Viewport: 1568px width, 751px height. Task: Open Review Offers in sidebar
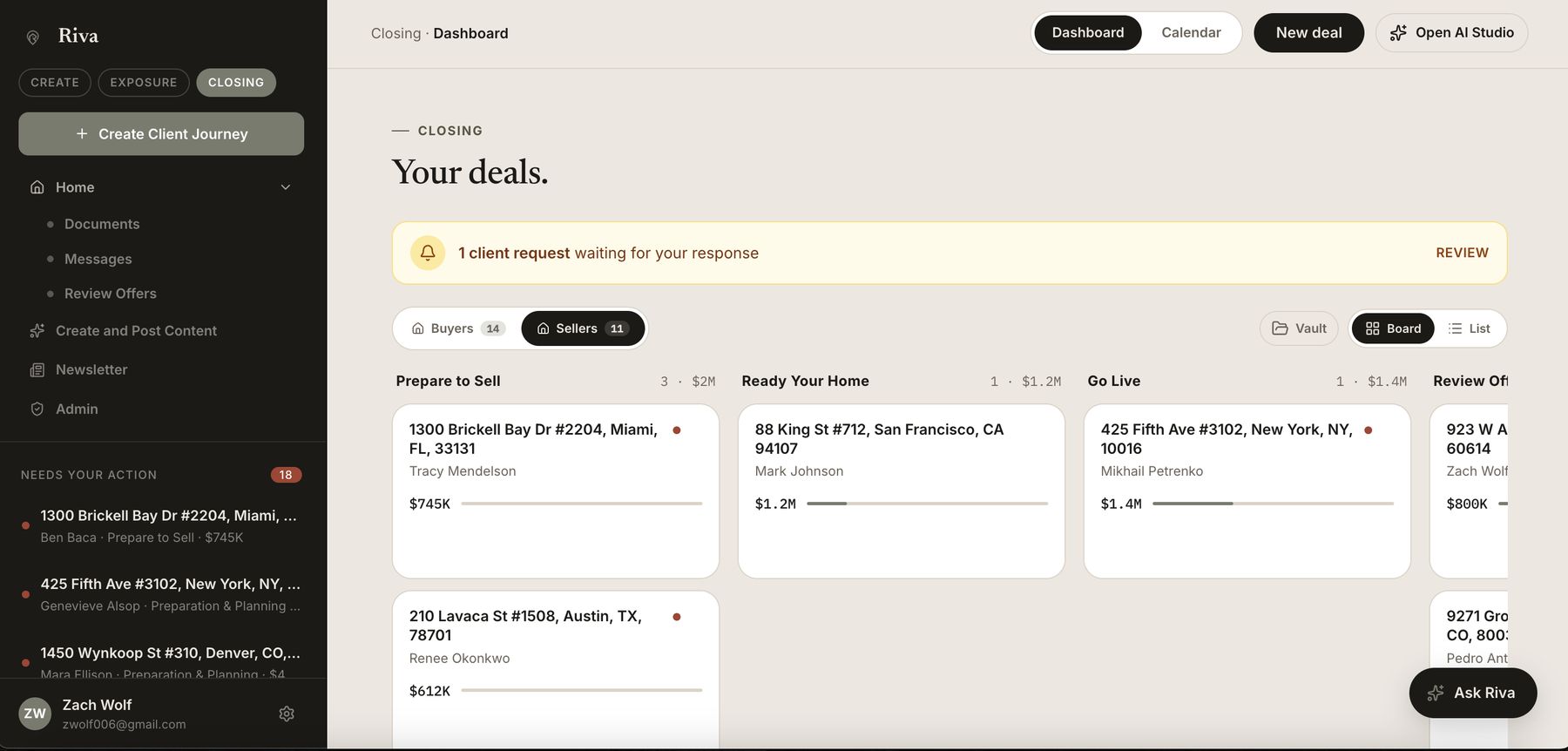pos(111,294)
